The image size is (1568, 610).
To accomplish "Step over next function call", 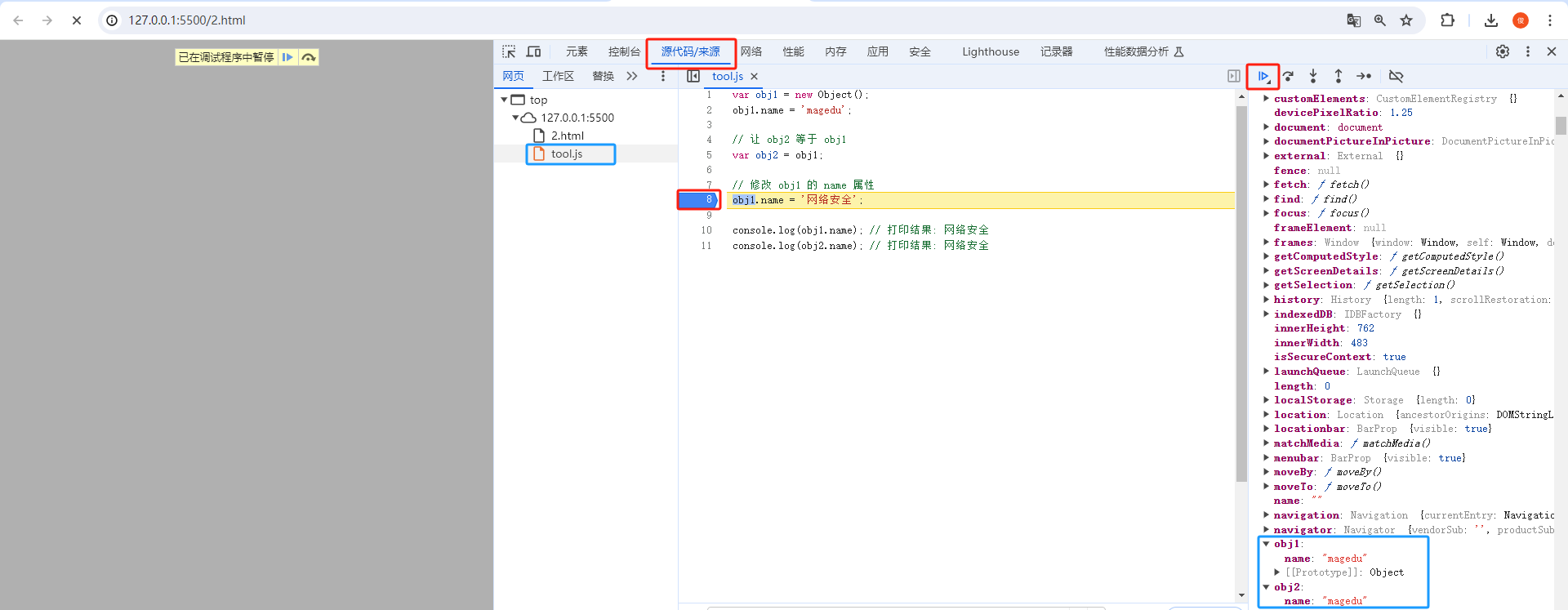I will click(1288, 76).
